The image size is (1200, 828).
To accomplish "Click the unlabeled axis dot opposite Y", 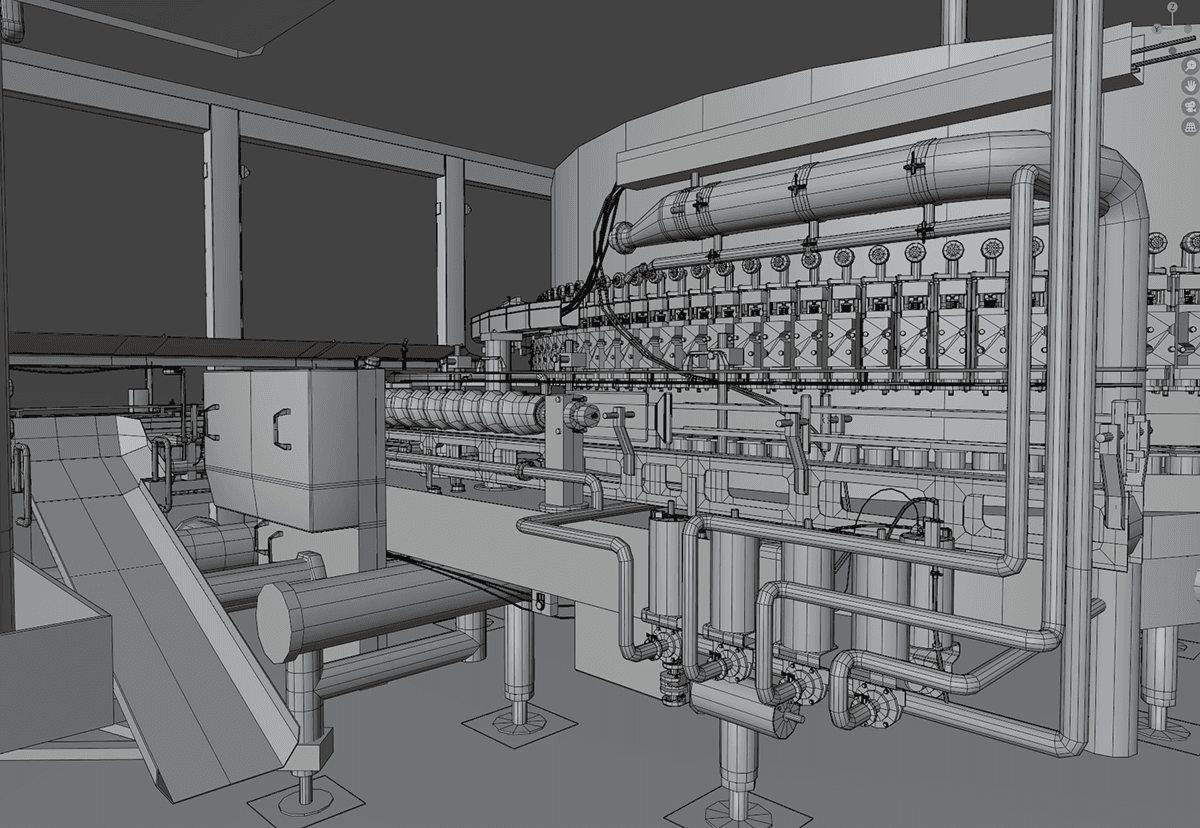I will (1188, 29).
